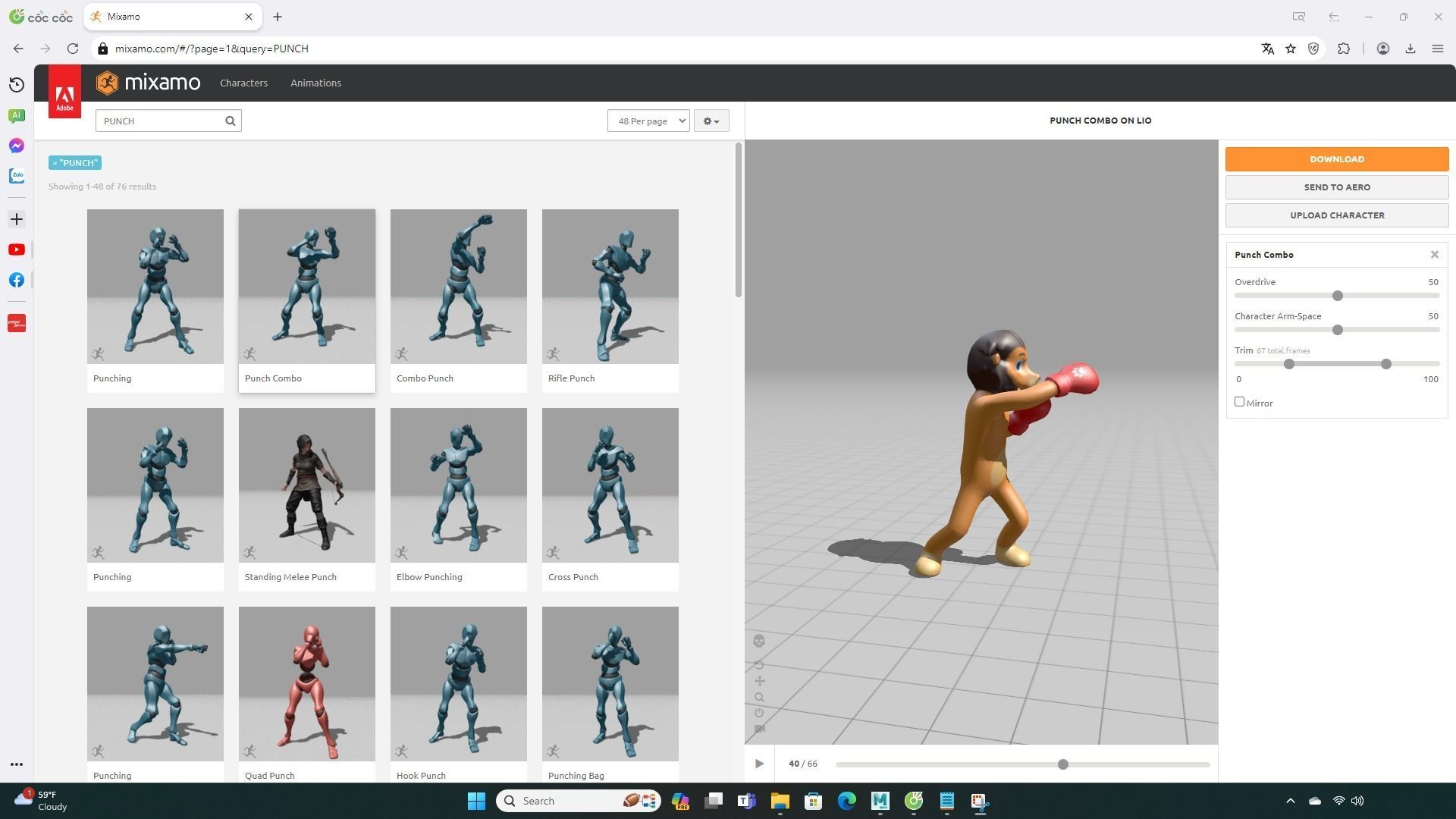Bookmark this page with the star icon

point(1291,49)
